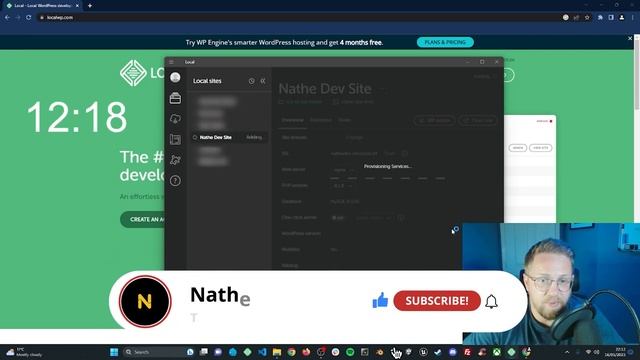Open Add-ons puzzle icon in Local sidebar
Screen dimensions: 640x360
point(175,160)
